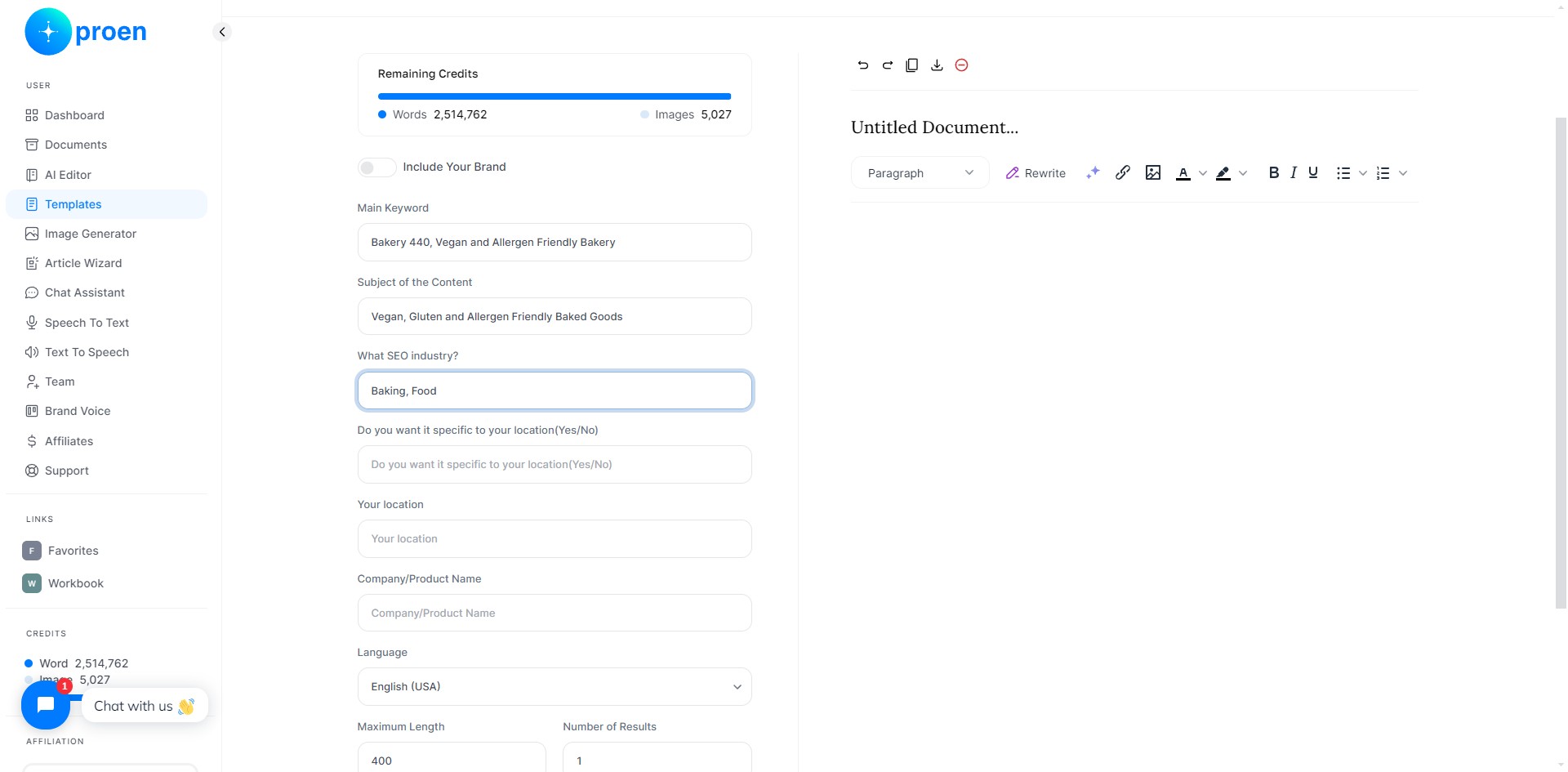The image size is (1568, 772).
Task: Apply a bulleted list
Action: pyautogui.click(x=1343, y=173)
